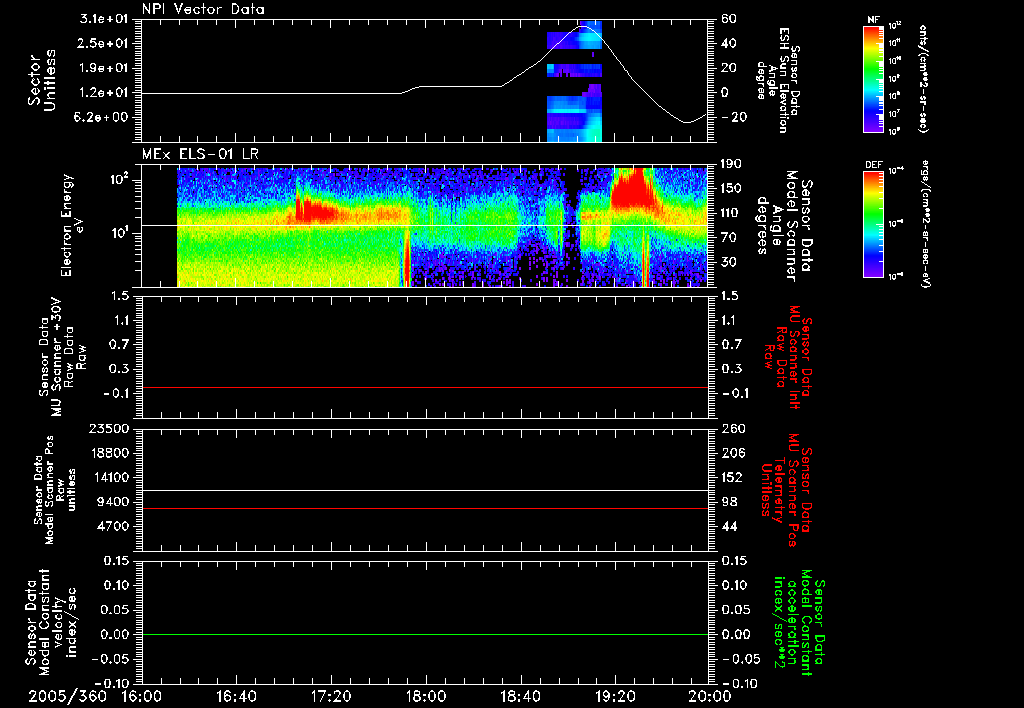Click the "1.2e+01" sector tick label
The height and width of the screenshot is (708, 1024).
click(x=106, y=93)
